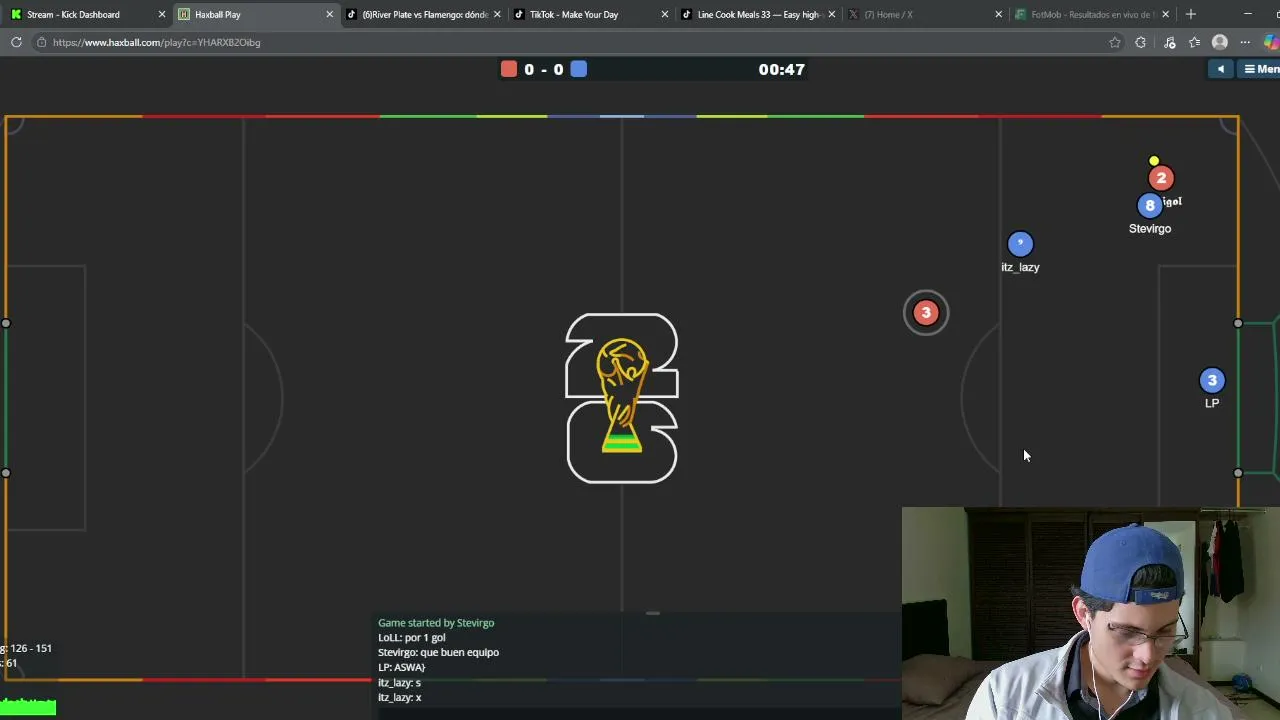
Task: Click the media control music icon
Action: coord(1169,42)
